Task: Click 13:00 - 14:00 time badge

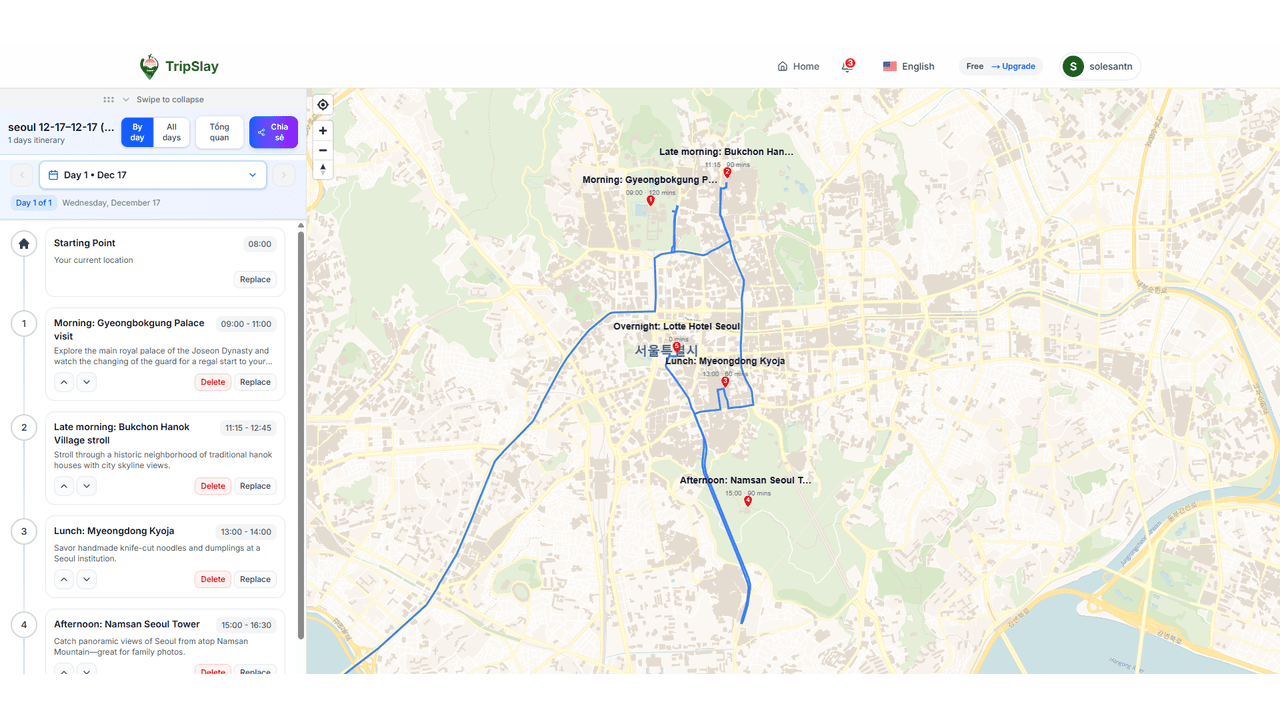Action: coord(246,532)
